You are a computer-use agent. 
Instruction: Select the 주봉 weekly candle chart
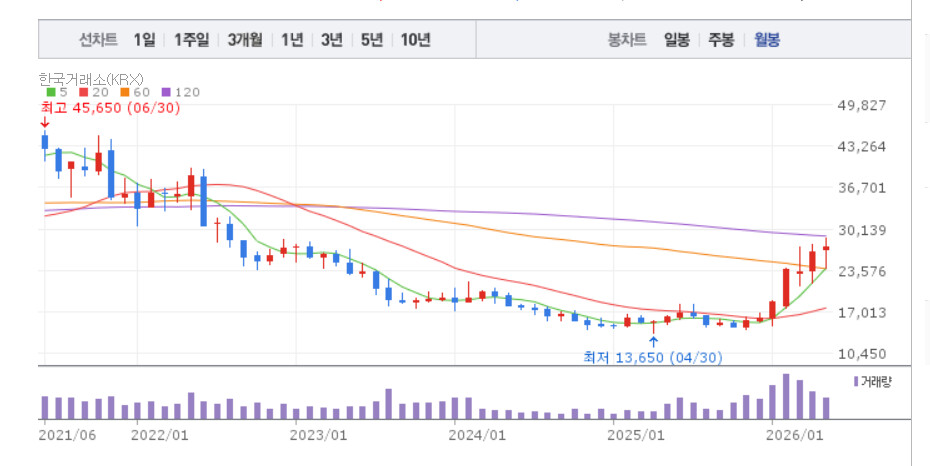721,40
